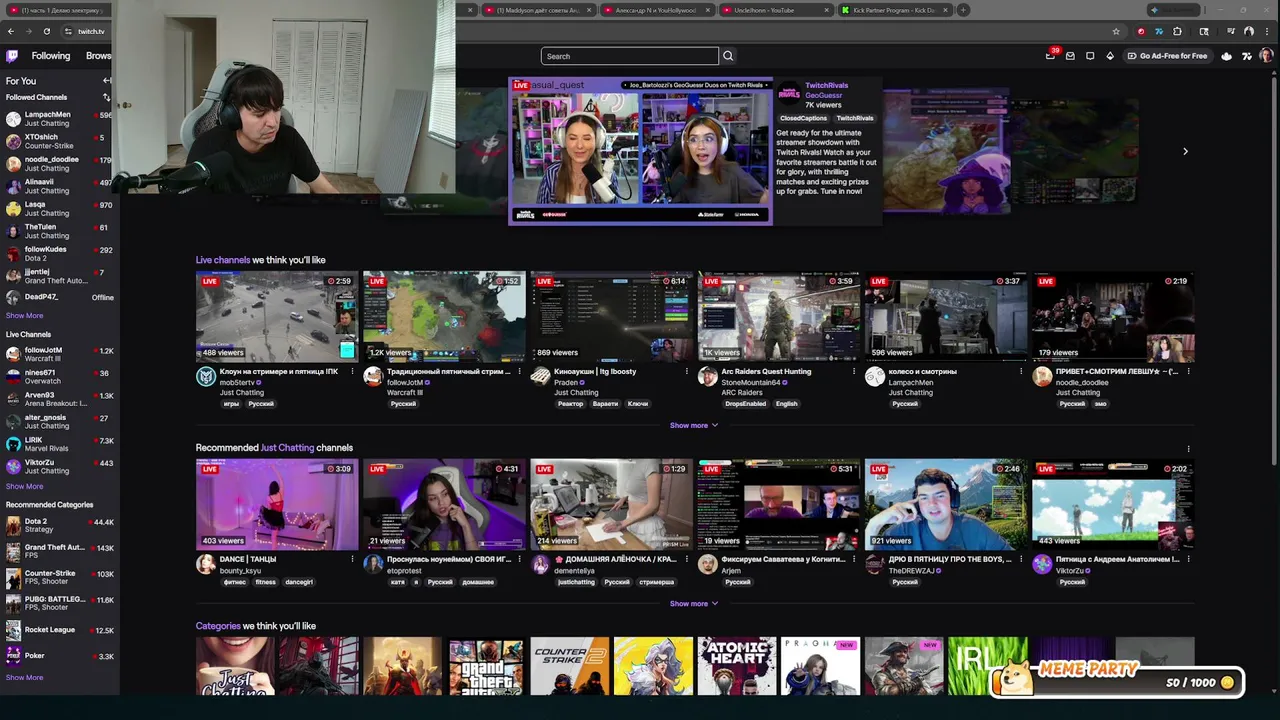Open the crown Prime loot icon
1280x720 pixels.
1227,56
